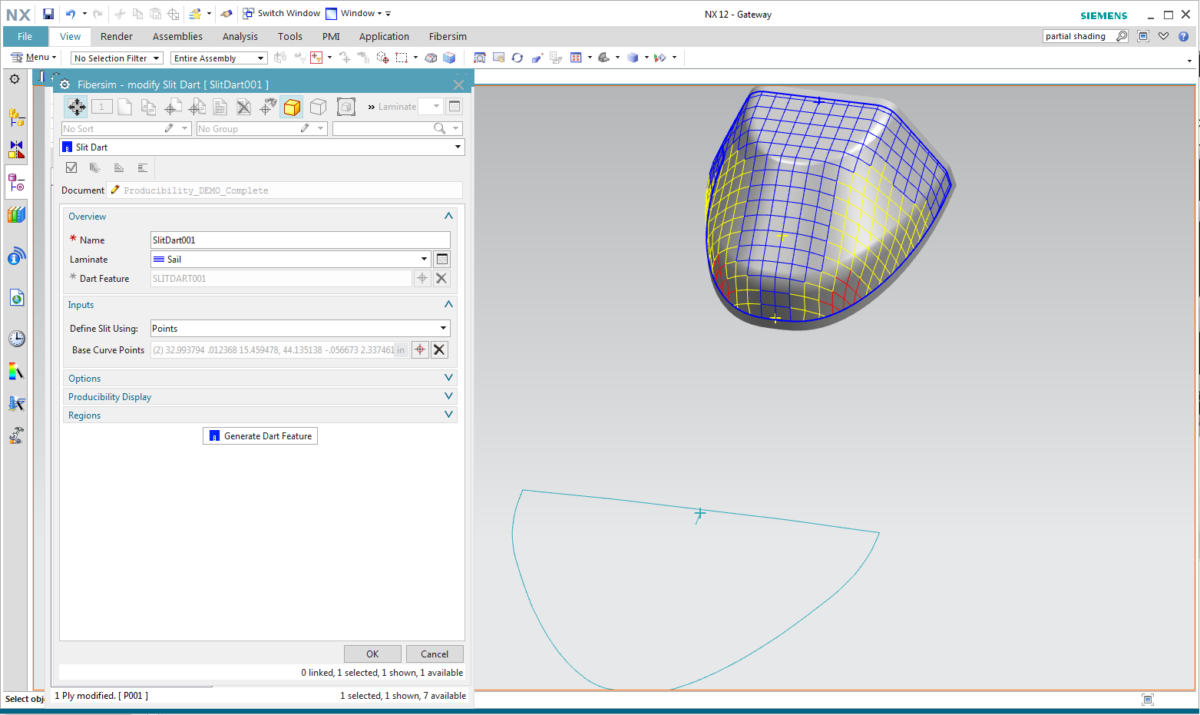
Task: Open the Part Navigator sidebar icon
Action: click(x=16, y=182)
